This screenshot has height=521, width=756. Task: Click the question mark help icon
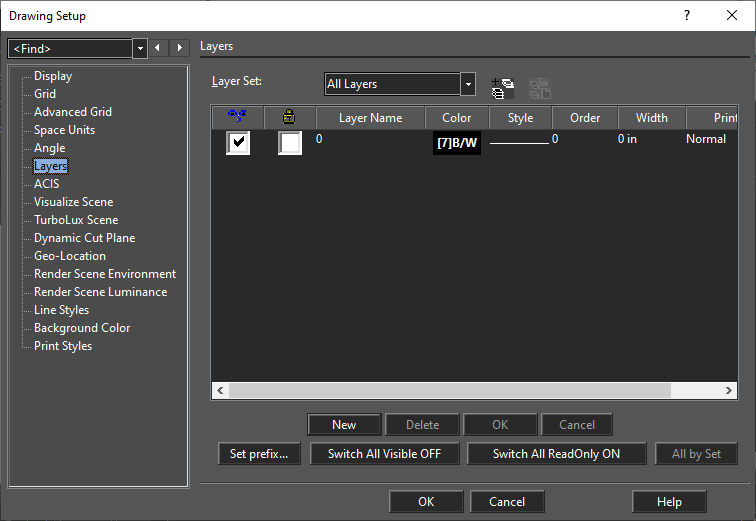687,15
